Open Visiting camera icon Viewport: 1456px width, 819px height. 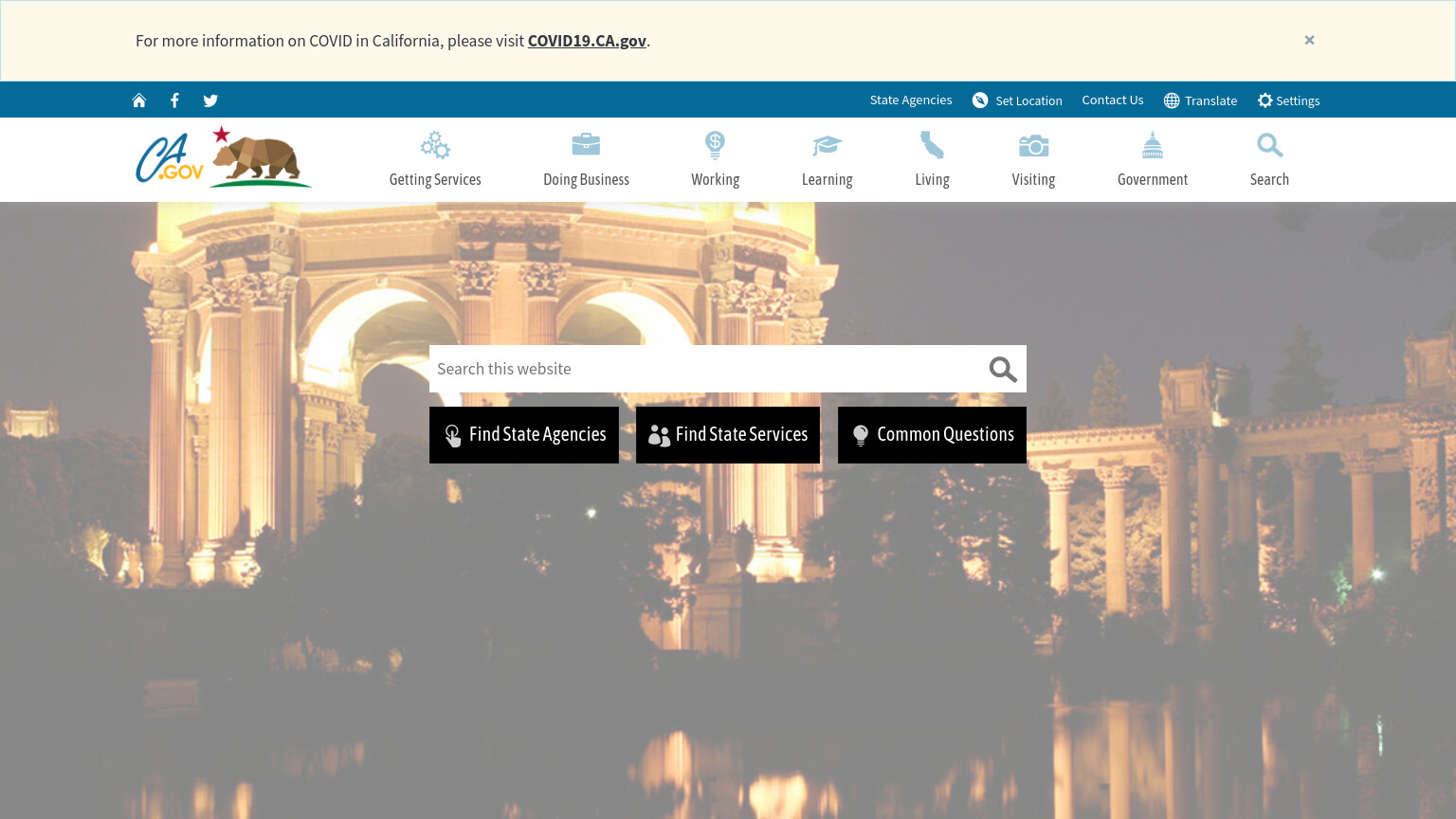(x=1033, y=145)
